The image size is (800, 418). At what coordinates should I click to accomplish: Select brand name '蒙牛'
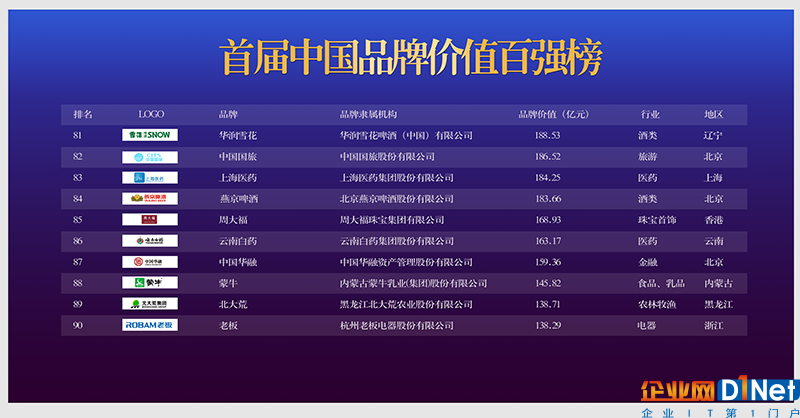[x=228, y=283]
